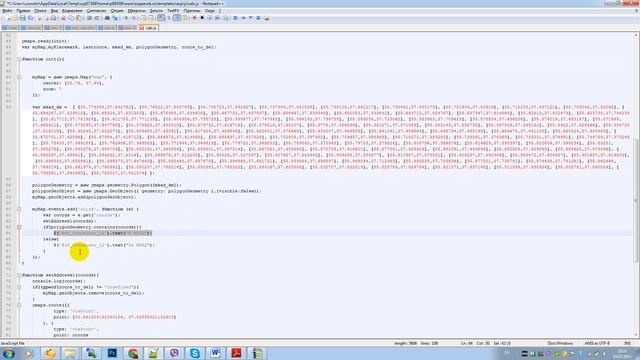The height and width of the screenshot is (360, 640).
Task: Open Viber from the taskbar
Action: pyautogui.click(x=174, y=353)
